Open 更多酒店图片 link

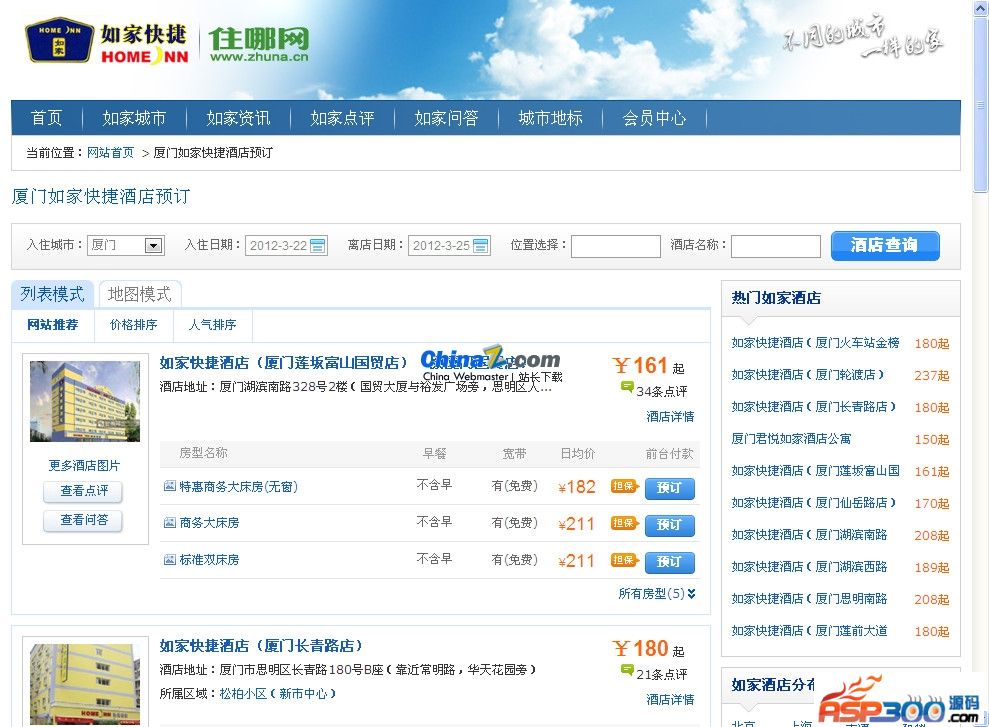(x=85, y=465)
